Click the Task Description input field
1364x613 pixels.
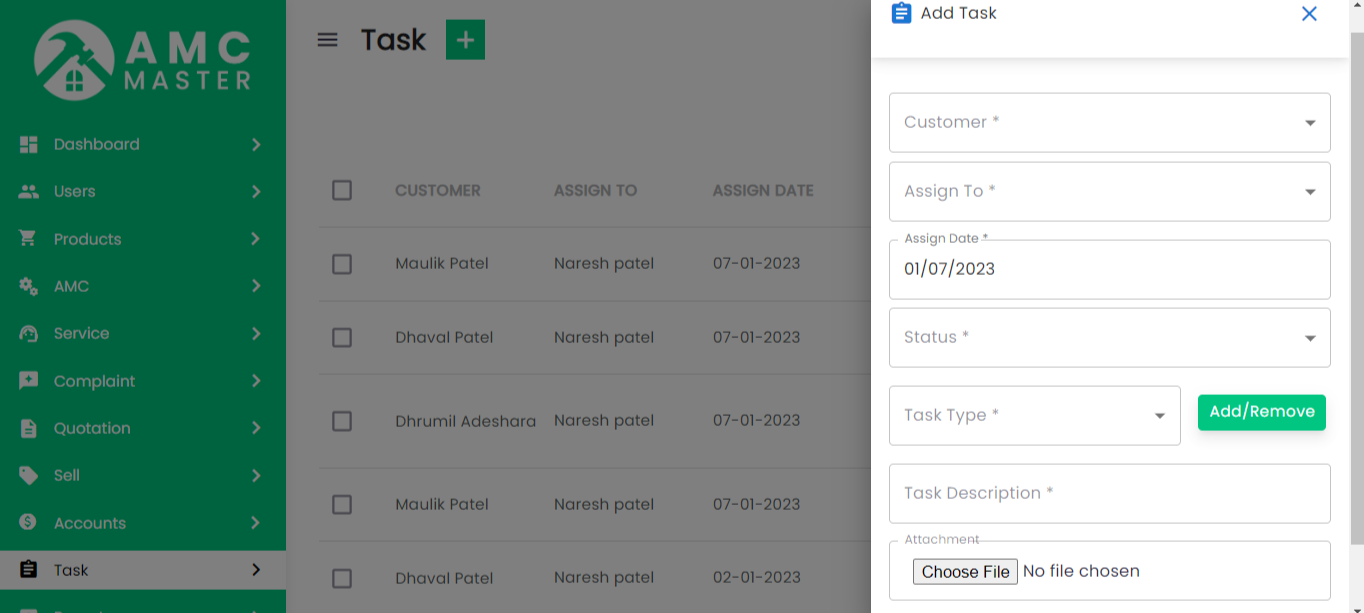click(x=1109, y=493)
